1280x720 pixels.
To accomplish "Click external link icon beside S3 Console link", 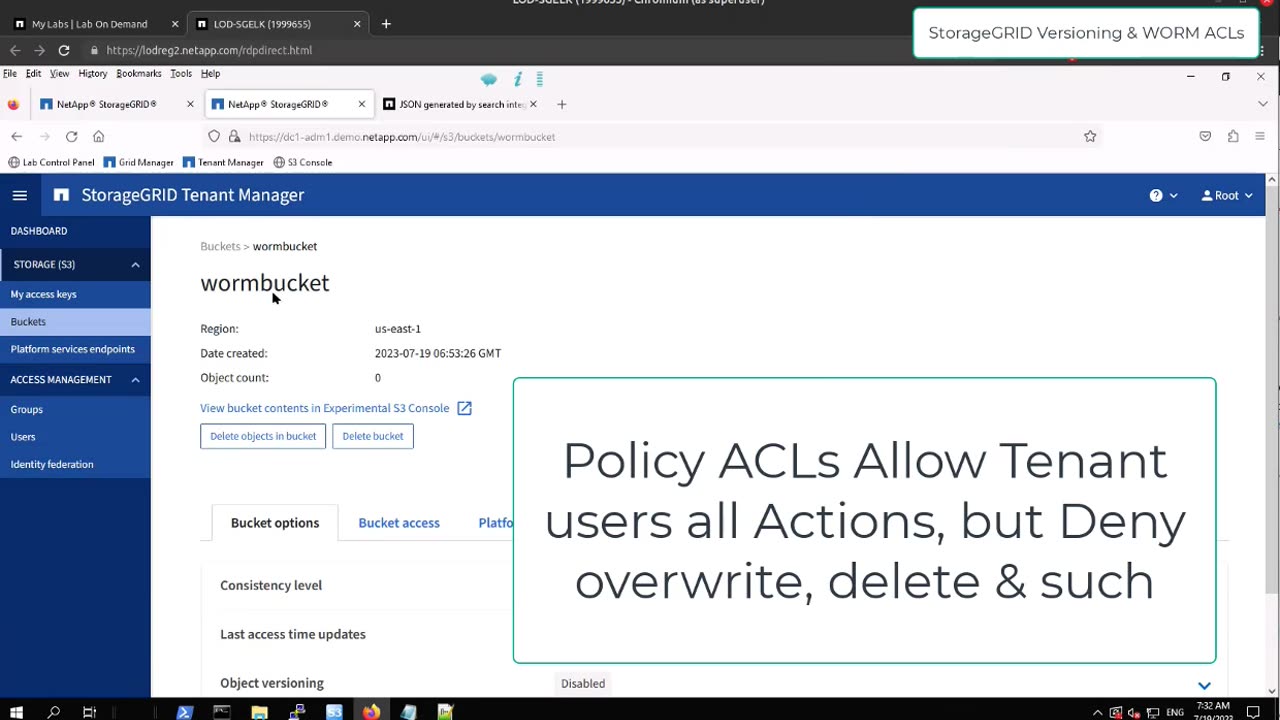I will (x=464, y=408).
